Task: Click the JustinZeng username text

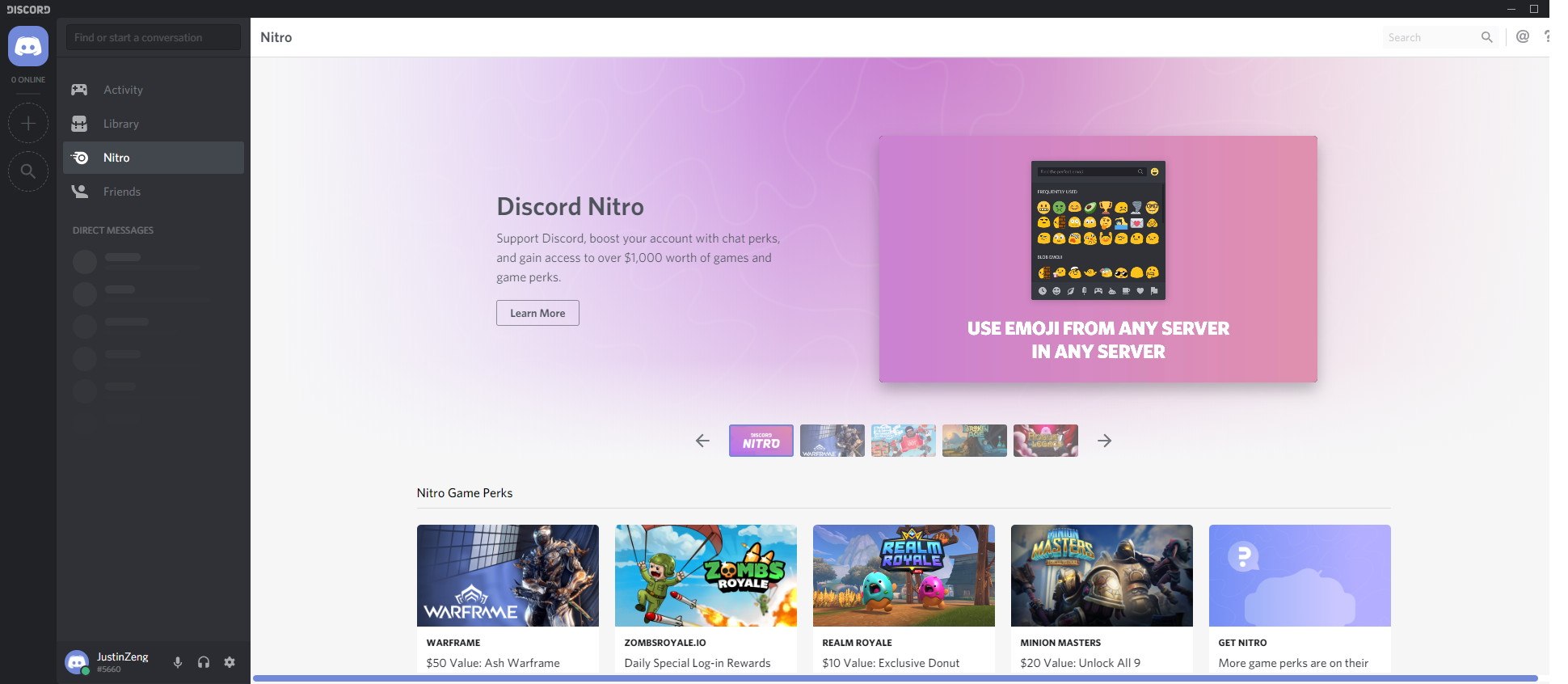Action: point(123,657)
